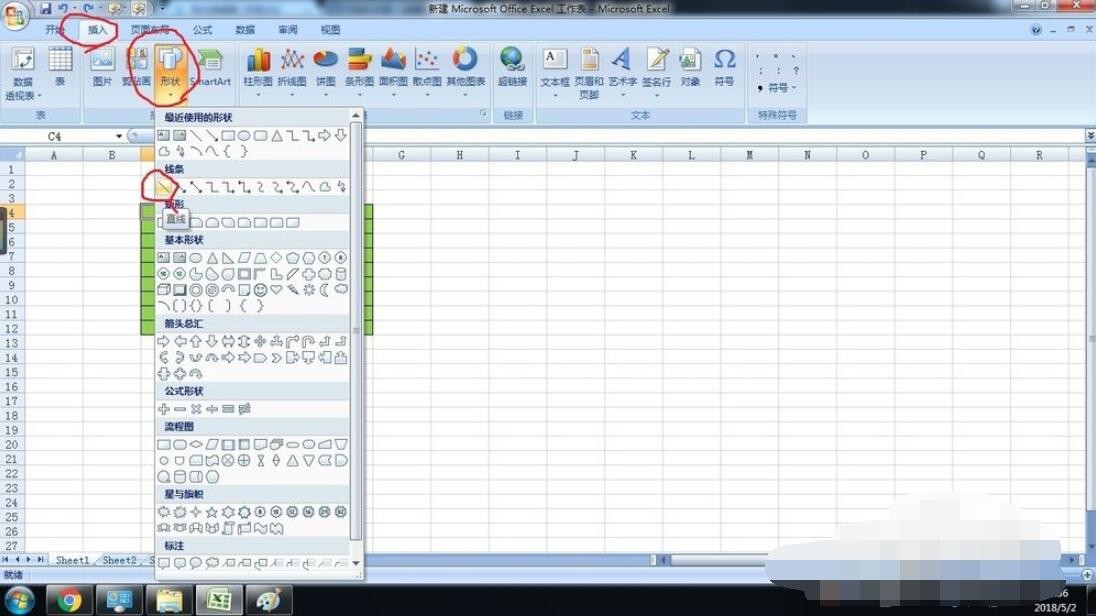
Task: Expand the 折线图 line chart options
Action: (292, 72)
